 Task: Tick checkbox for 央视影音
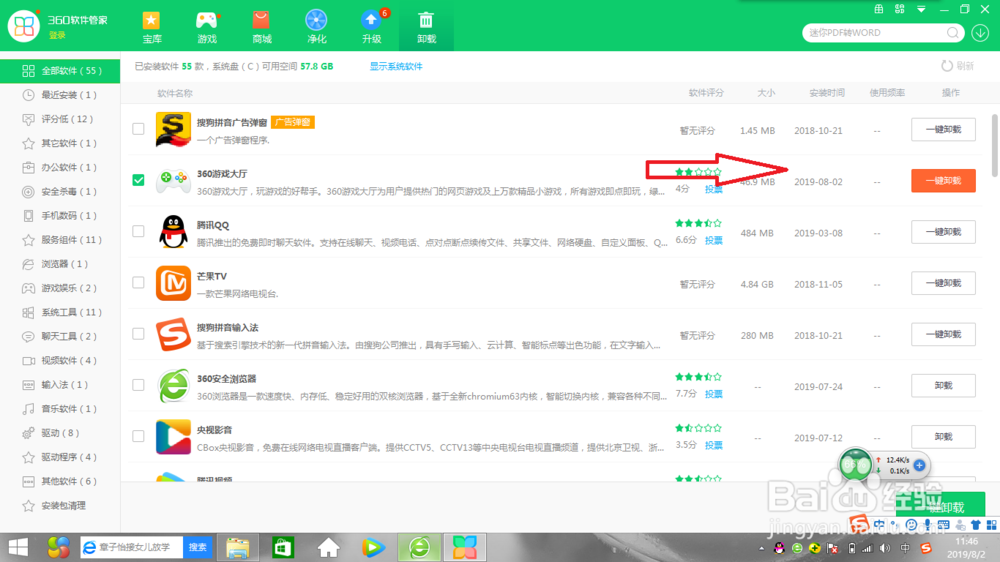click(138, 436)
